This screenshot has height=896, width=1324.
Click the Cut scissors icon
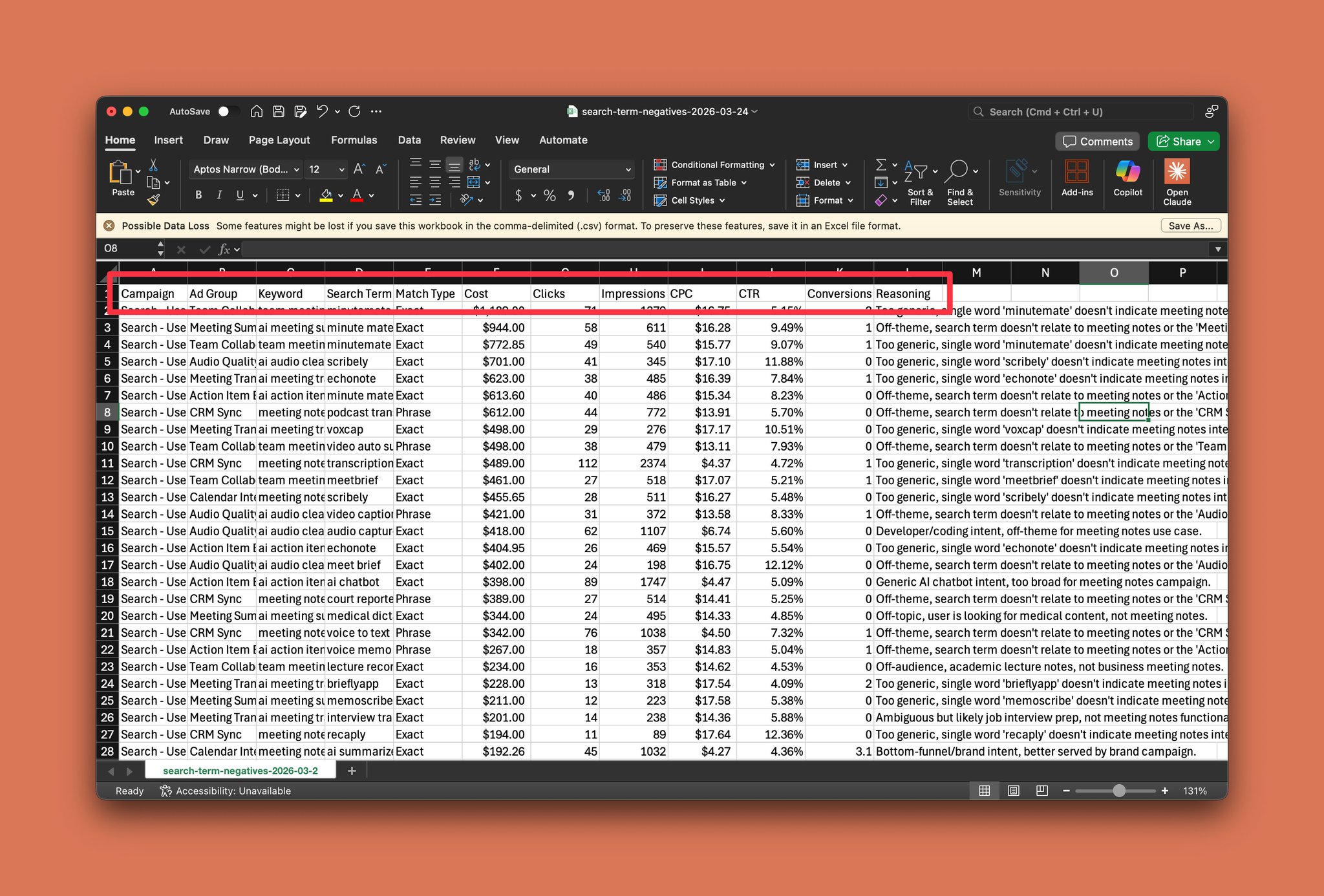click(153, 165)
